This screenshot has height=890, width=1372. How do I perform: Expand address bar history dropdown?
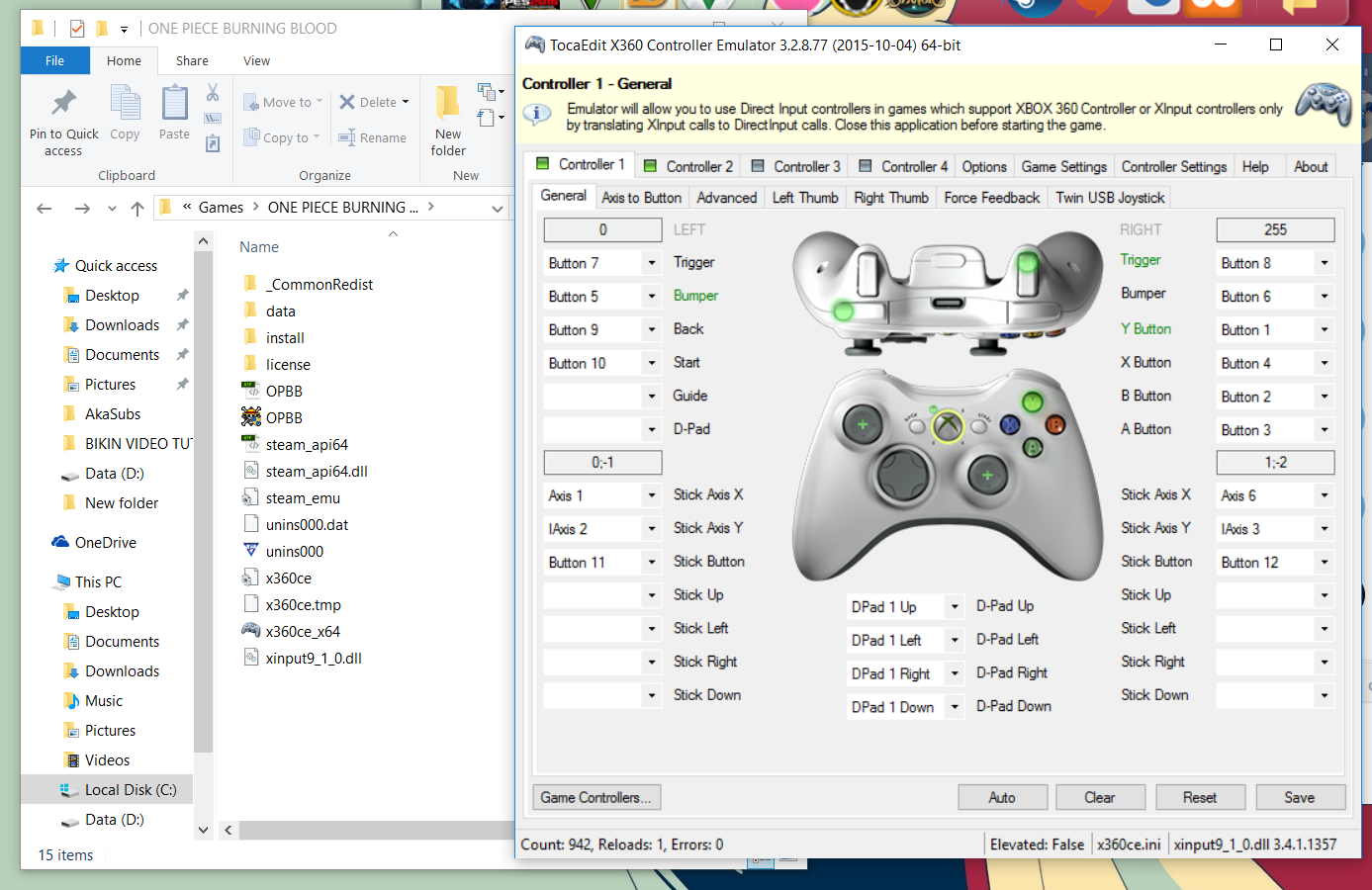coord(498,208)
